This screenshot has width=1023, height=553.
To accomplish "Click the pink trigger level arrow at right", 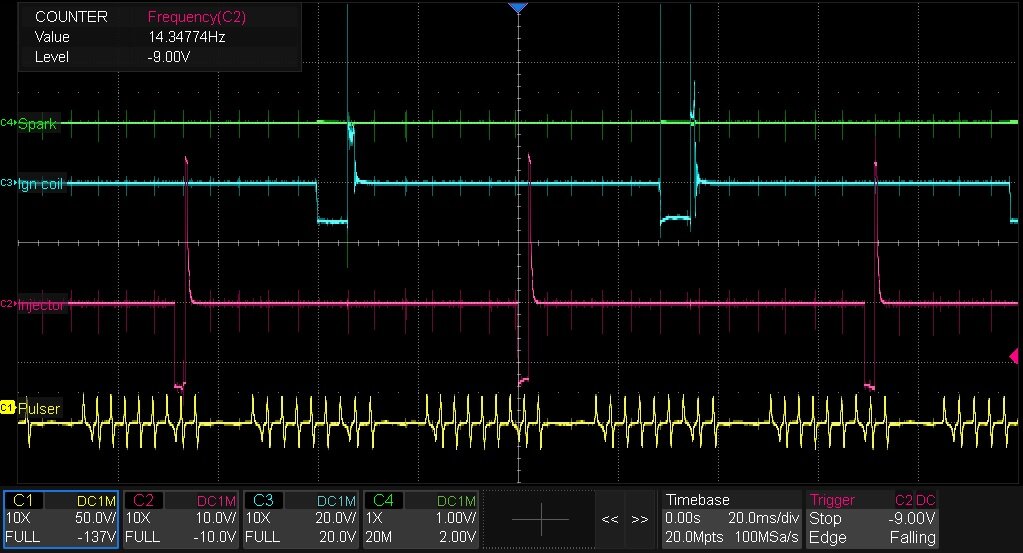I will [x=1014, y=356].
